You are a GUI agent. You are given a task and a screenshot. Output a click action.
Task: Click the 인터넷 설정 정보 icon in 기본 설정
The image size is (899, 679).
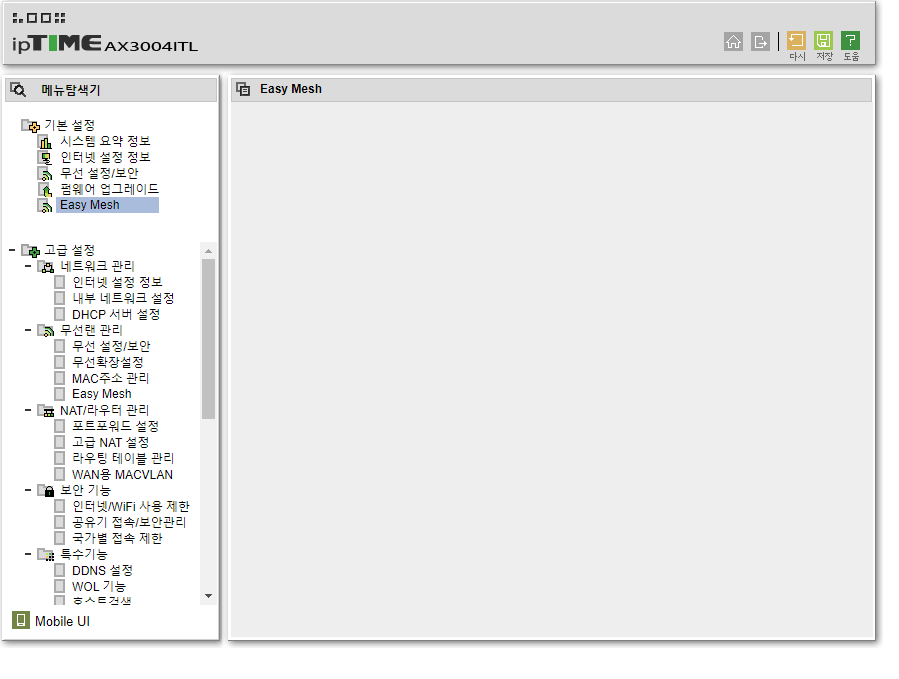45,157
